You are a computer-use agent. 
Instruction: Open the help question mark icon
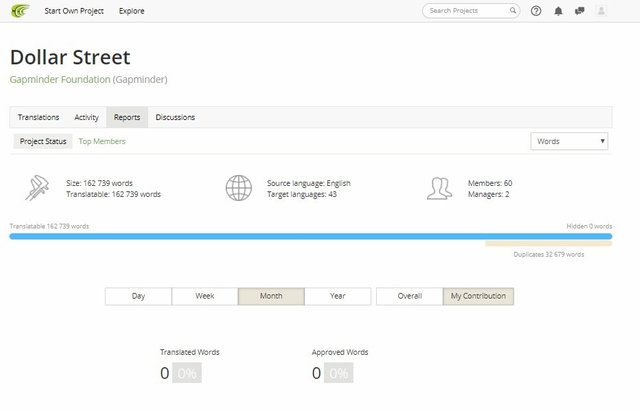click(536, 11)
